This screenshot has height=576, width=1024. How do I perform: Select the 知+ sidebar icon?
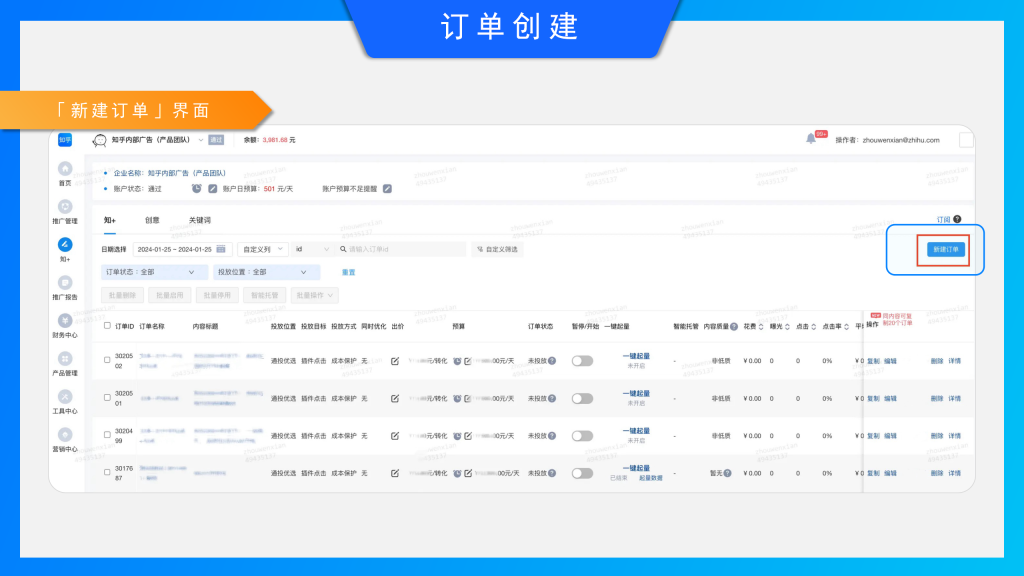65,244
